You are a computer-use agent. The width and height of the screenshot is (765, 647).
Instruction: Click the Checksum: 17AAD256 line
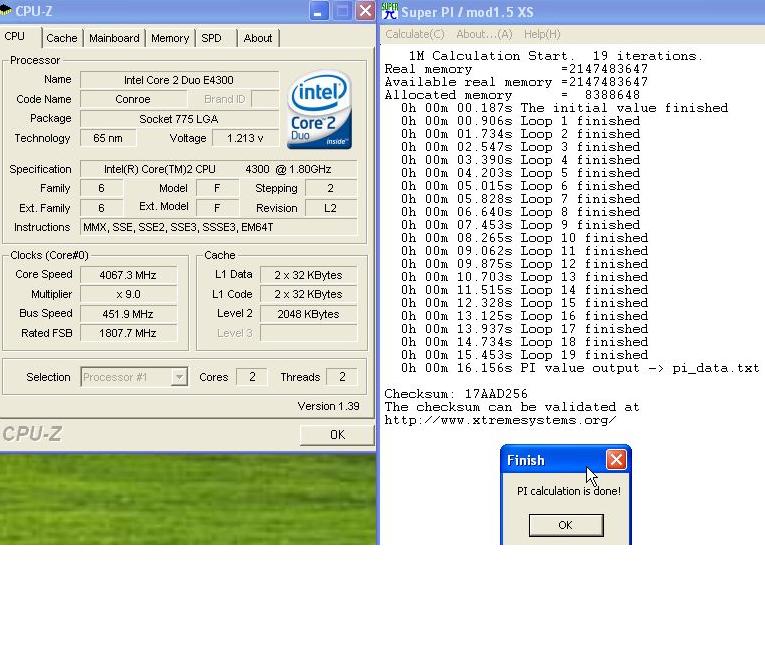[456, 394]
